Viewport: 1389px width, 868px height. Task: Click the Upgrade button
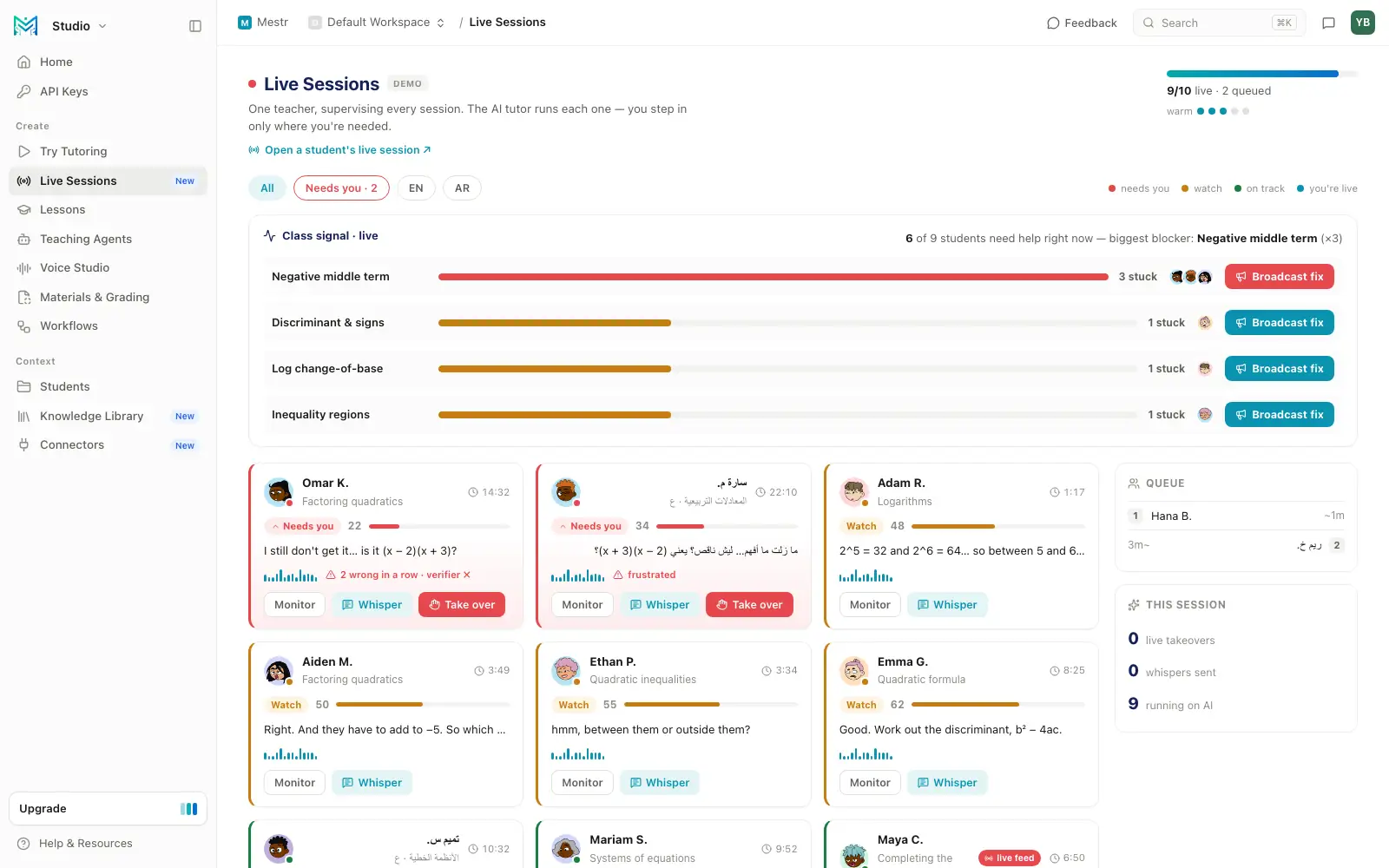[x=108, y=809]
